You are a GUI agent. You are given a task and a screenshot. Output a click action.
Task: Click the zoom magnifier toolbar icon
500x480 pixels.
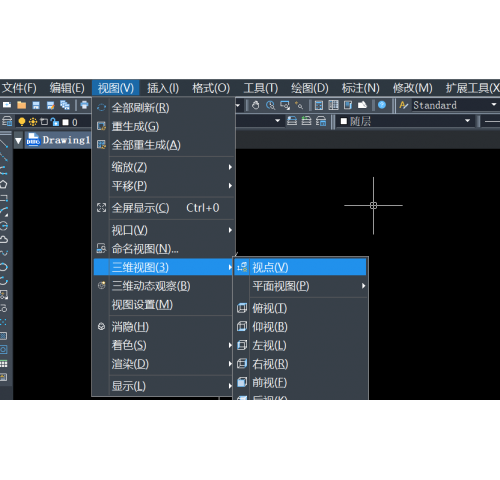[x=270, y=105]
